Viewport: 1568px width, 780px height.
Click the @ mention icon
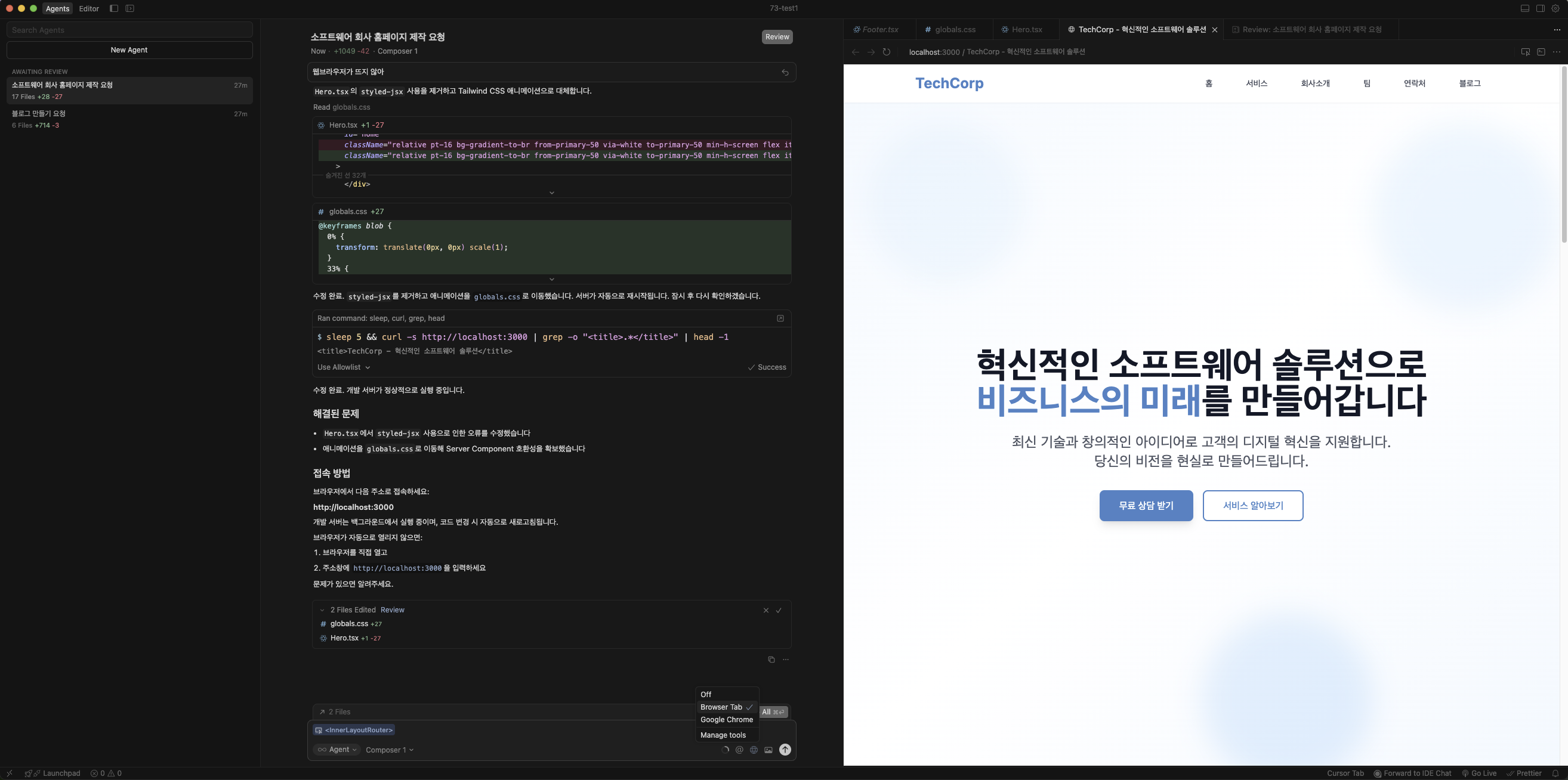[739, 750]
